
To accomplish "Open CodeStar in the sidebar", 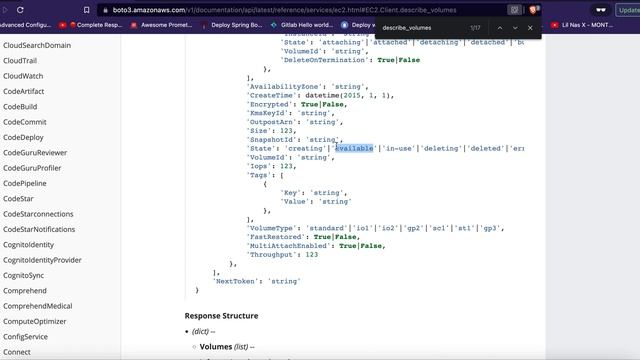I will 18,199.
